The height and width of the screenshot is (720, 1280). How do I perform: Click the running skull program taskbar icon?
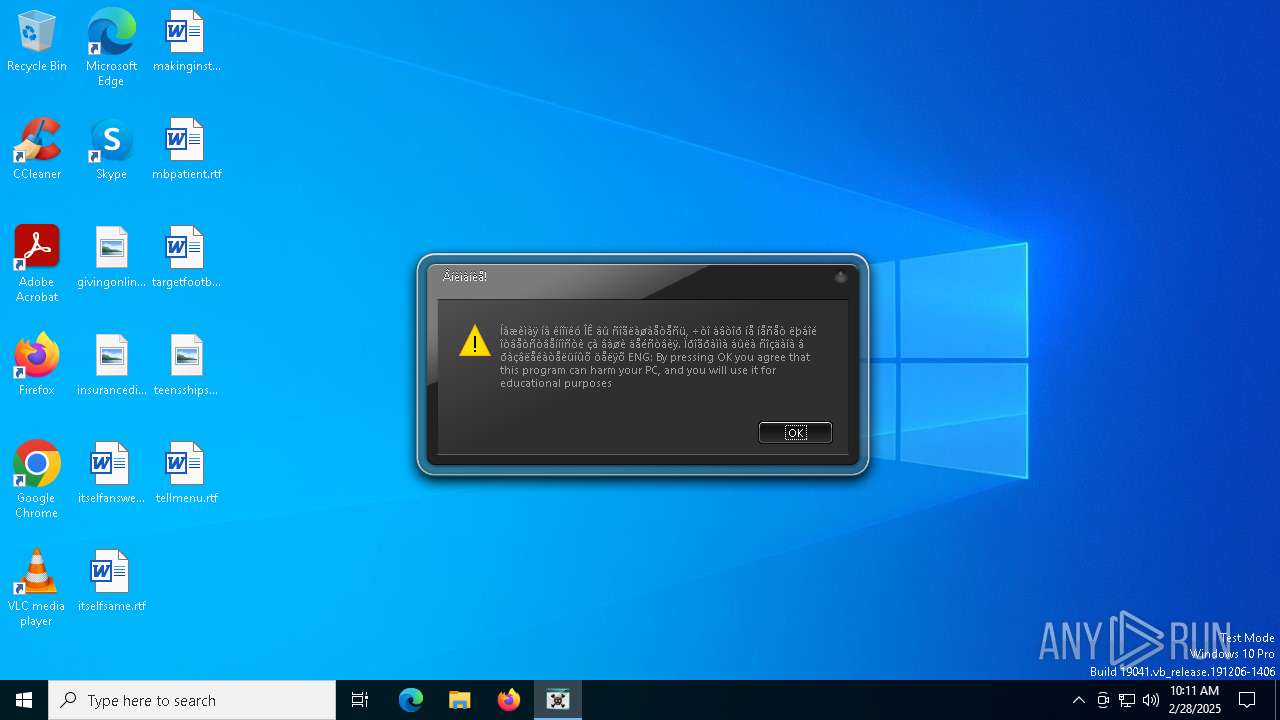coord(558,700)
